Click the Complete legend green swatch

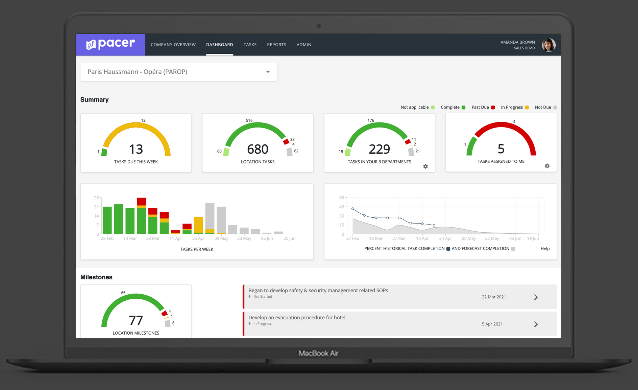(463, 107)
